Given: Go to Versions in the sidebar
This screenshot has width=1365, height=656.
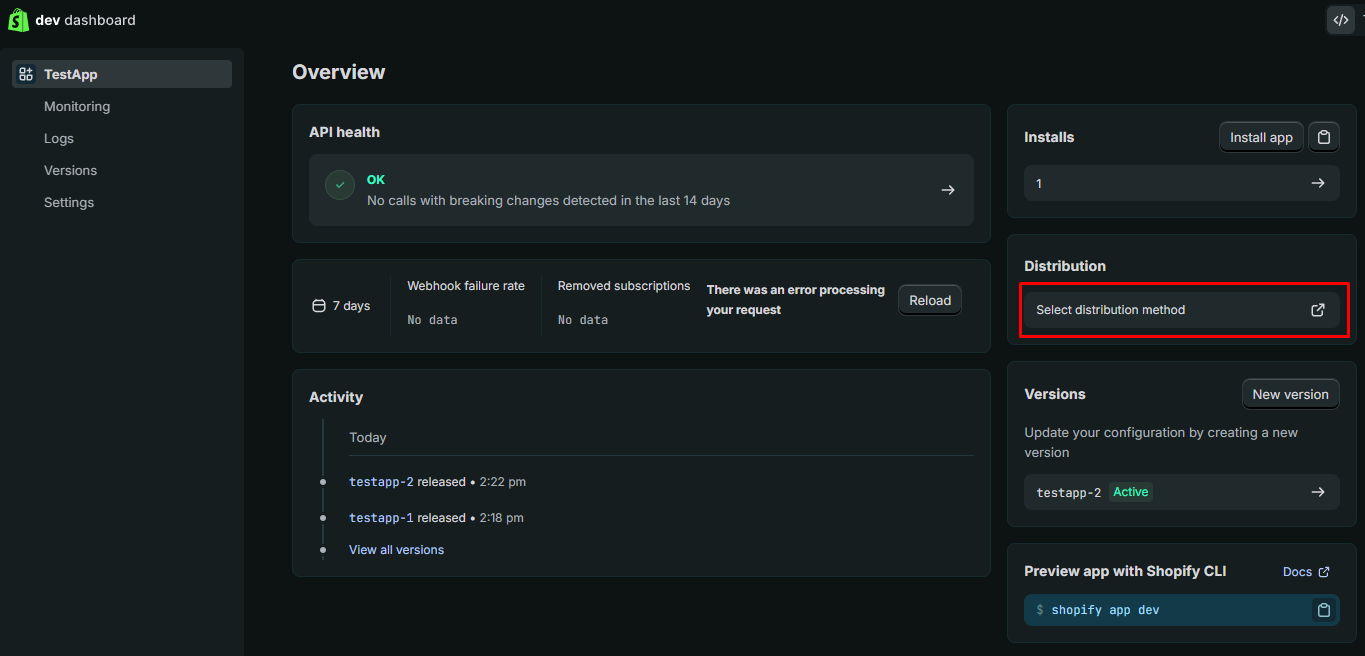Looking at the screenshot, I should coord(70,170).
